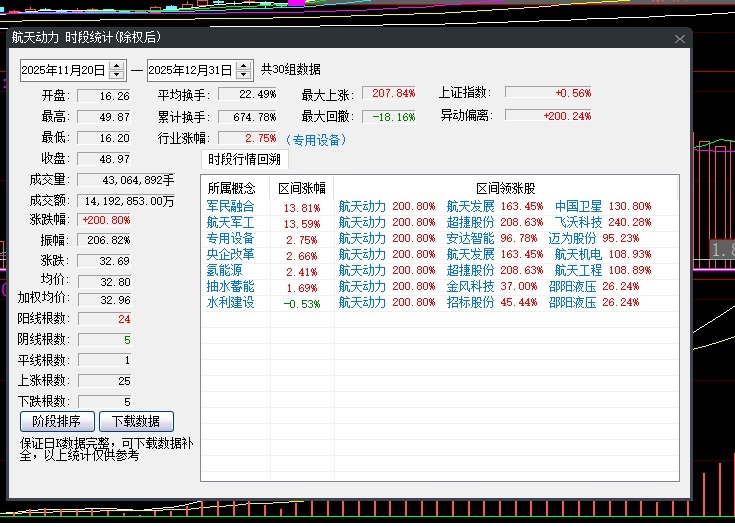Open the 时段行情回溯 tab
735x527 pixels.
244,159
